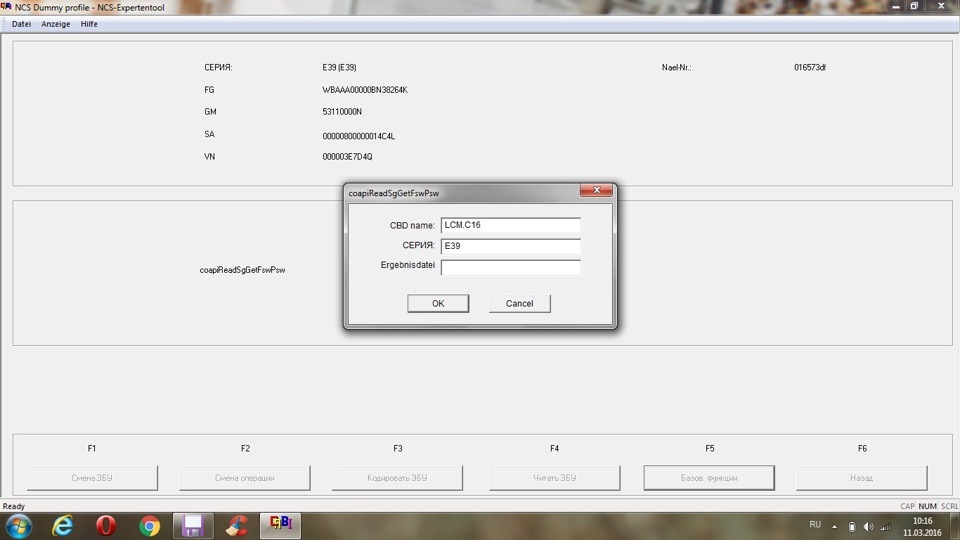Cancel the coapiReadSgGetFswPsw dialog
The width and height of the screenshot is (960, 540).
tap(519, 303)
